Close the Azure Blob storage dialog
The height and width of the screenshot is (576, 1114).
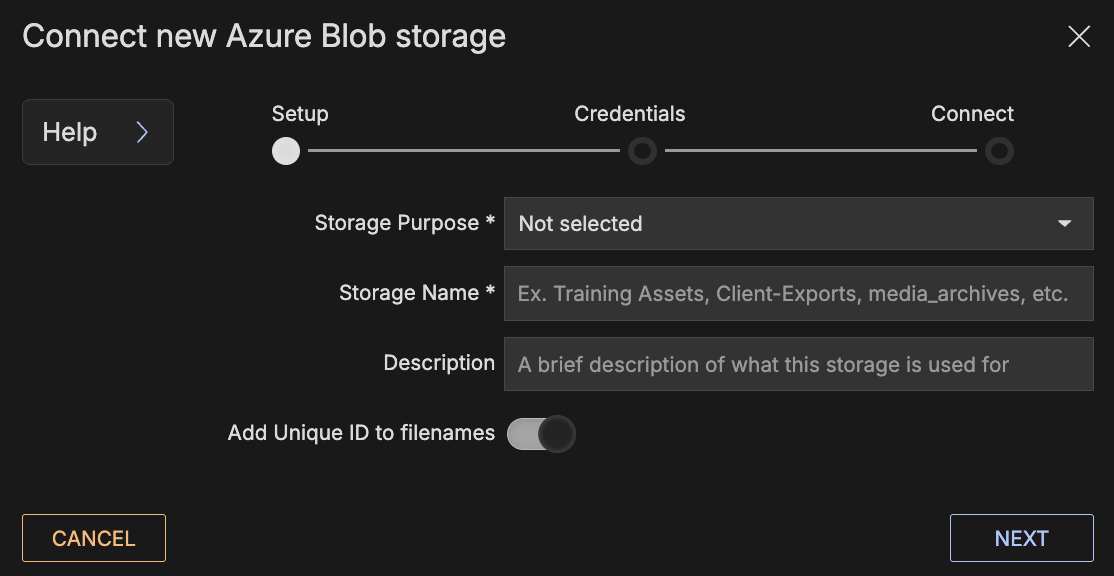(x=1078, y=37)
